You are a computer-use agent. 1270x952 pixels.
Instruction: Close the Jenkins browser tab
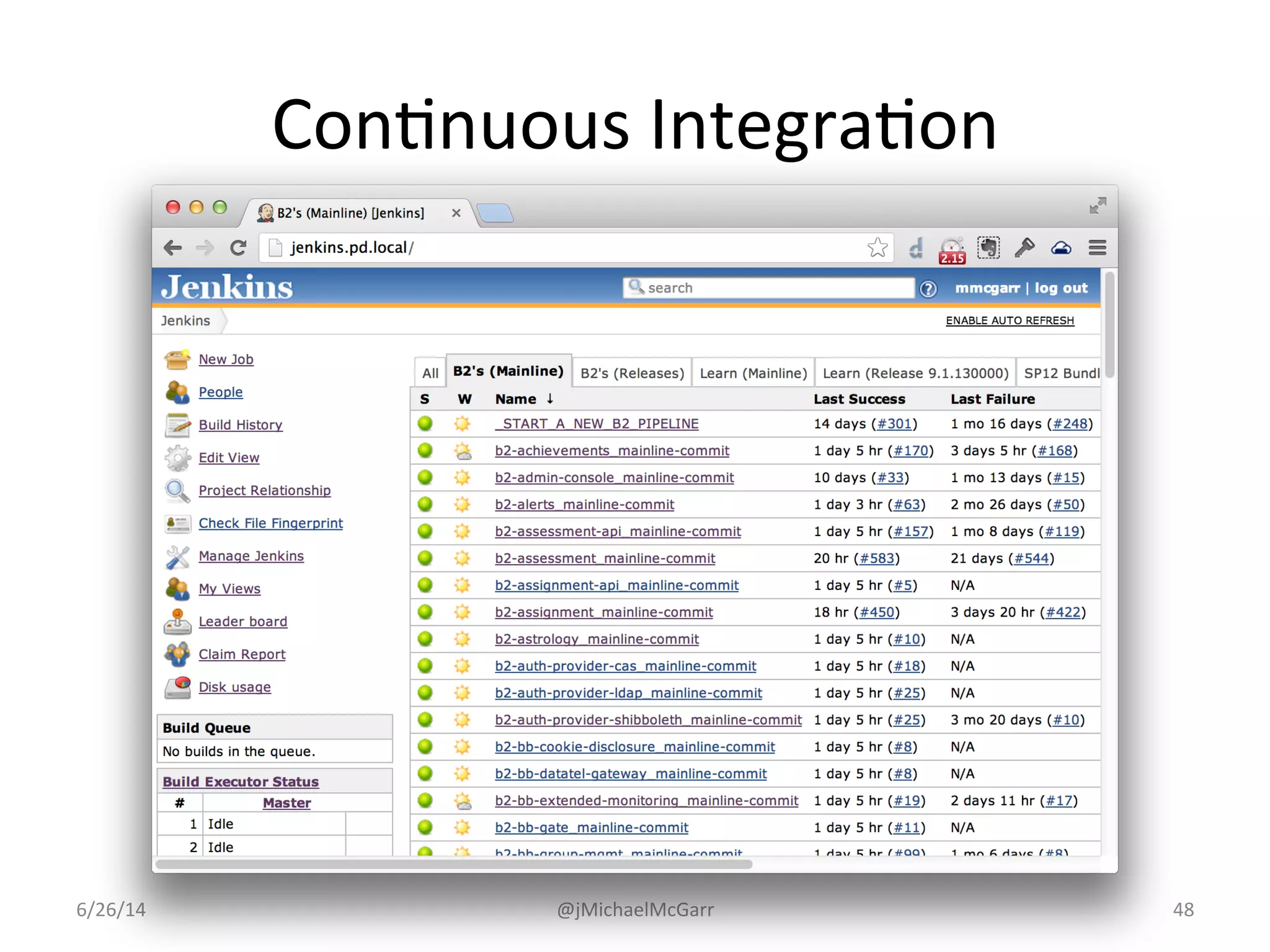point(456,213)
